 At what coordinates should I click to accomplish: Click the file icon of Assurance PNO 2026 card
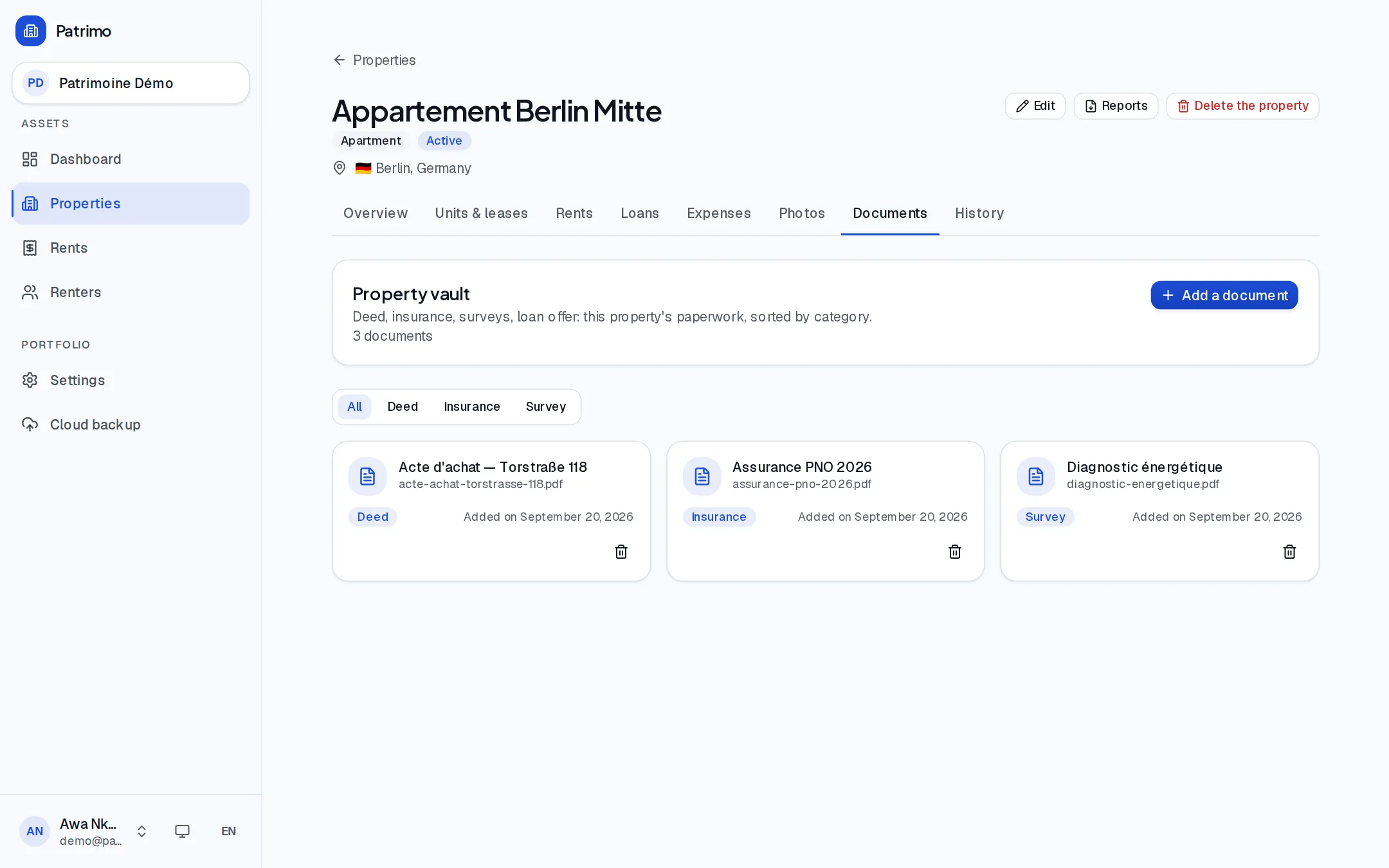(x=702, y=476)
